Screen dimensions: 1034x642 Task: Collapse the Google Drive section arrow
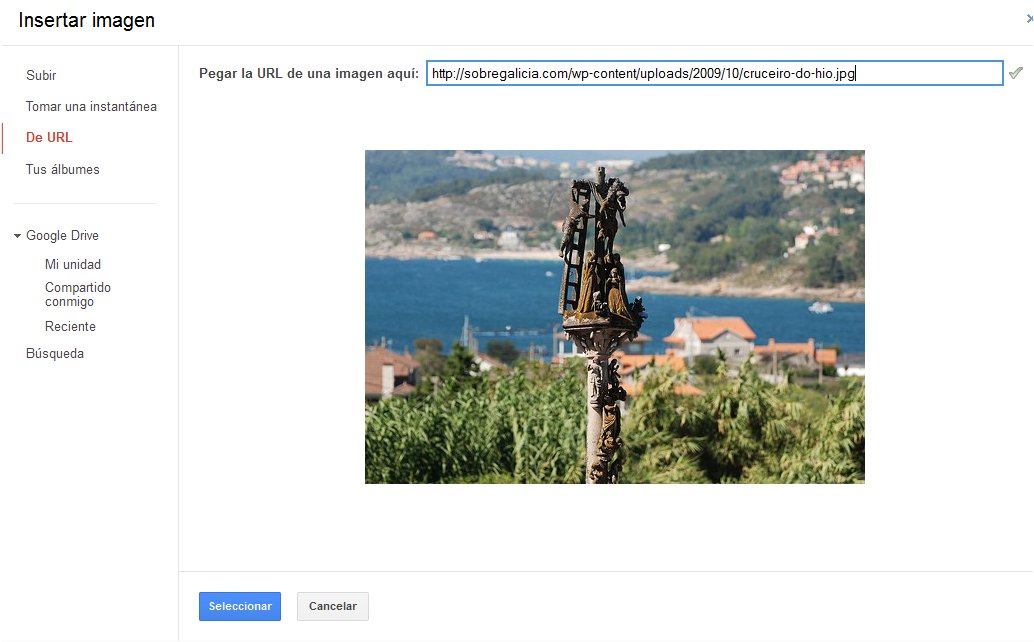pyautogui.click(x=17, y=236)
